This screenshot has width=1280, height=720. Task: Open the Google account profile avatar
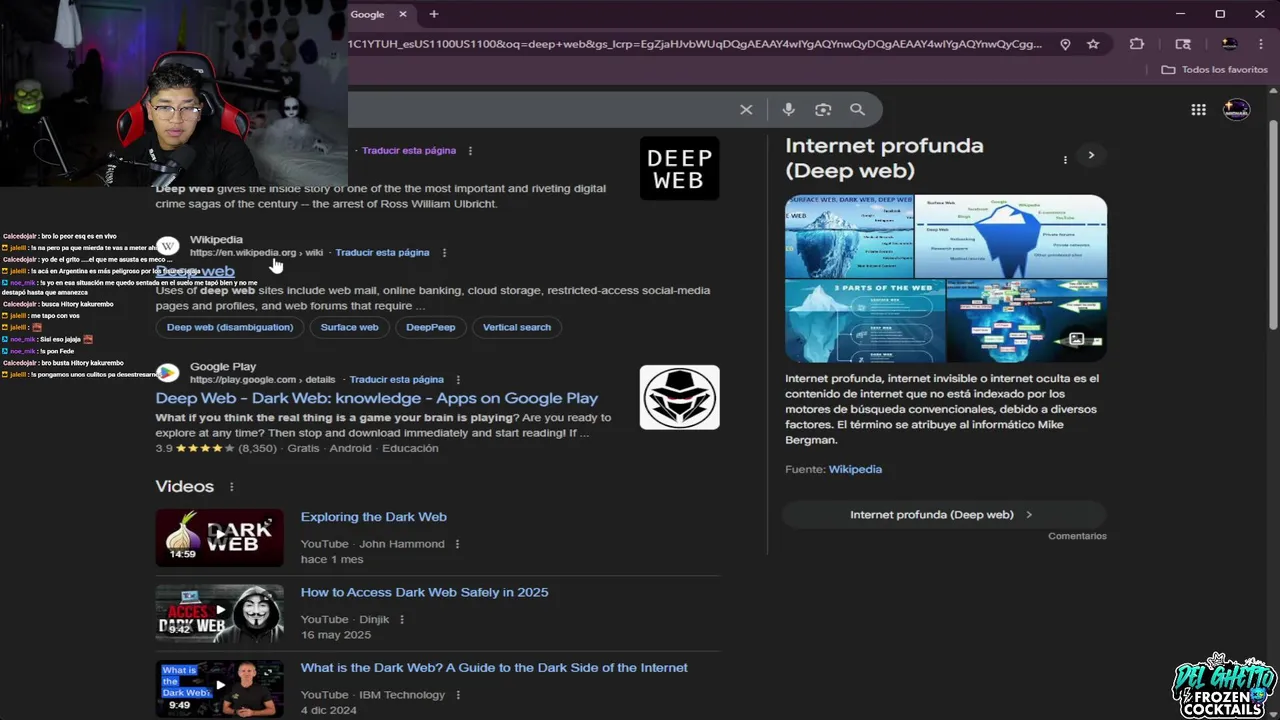(1237, 110)
